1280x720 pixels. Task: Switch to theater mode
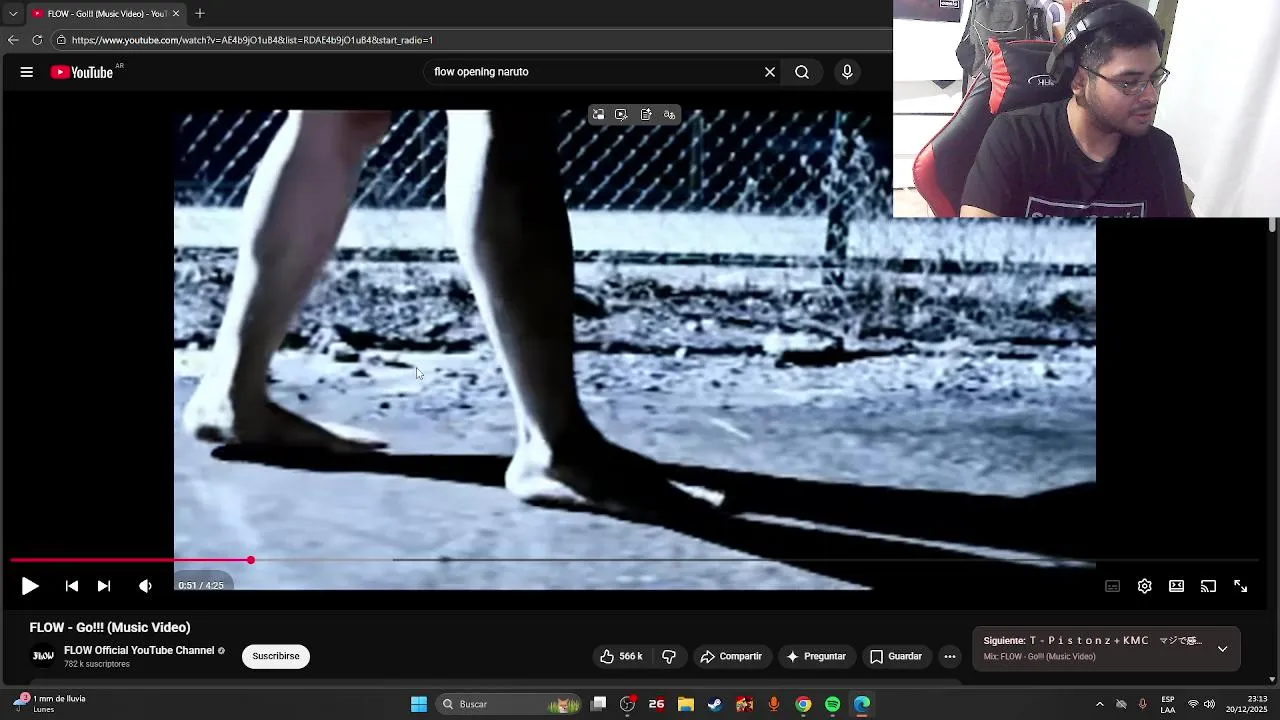pos(1176,586)
